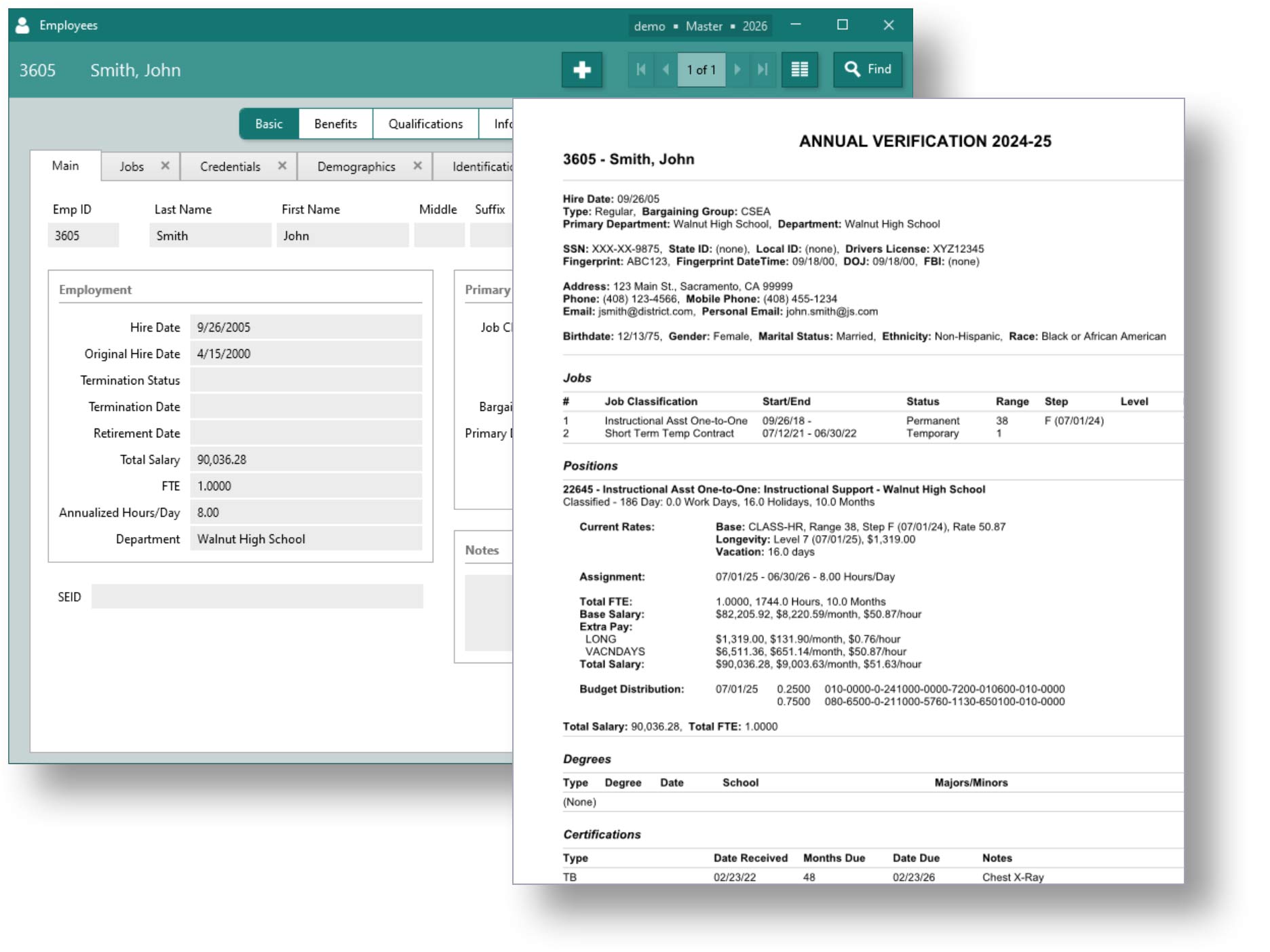1270x952 pixels.
Task: Select the Basic tab
Action: (269, 124)
